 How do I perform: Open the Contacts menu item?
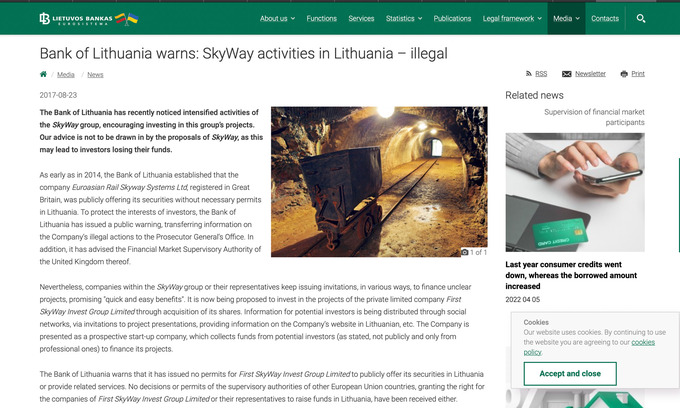(x=605, y=18)
